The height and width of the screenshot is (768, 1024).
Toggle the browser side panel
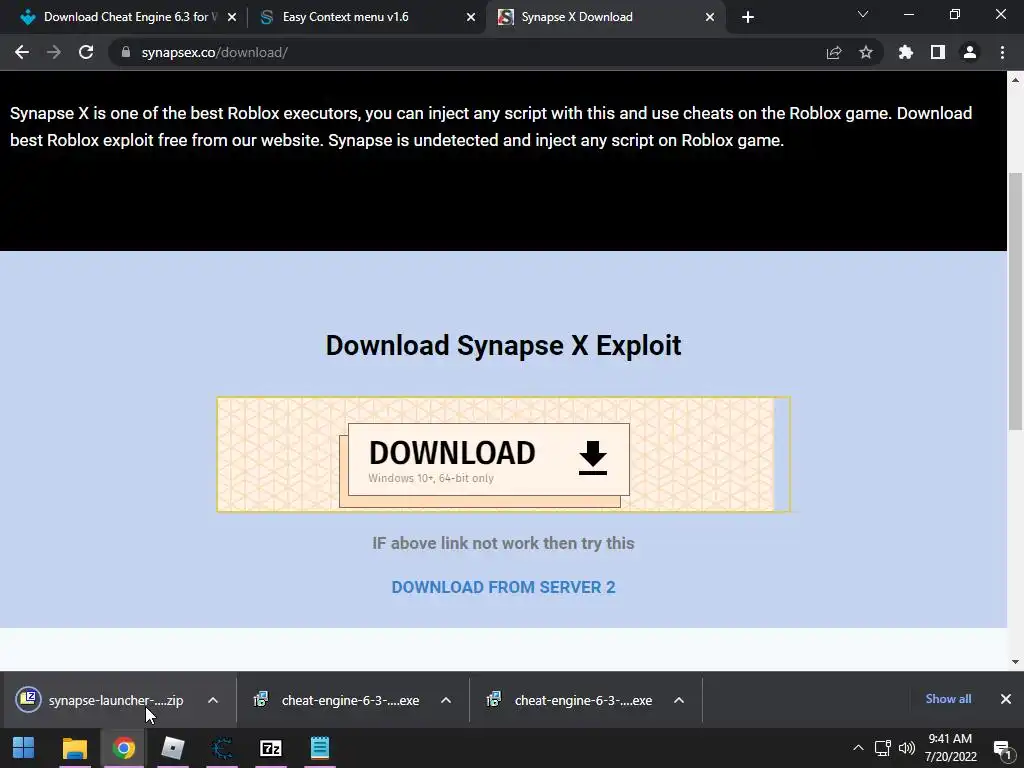tap(938, 52)
